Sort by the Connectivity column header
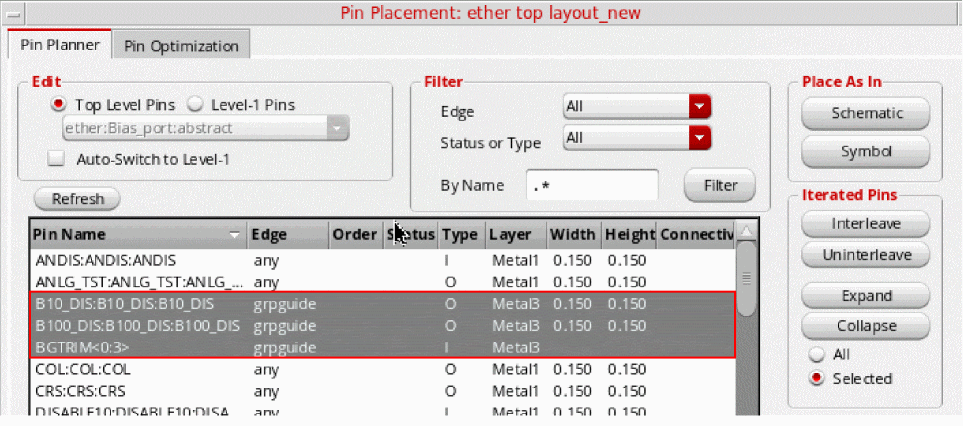Viewport: 963px width, 426px height. (696, 234)
